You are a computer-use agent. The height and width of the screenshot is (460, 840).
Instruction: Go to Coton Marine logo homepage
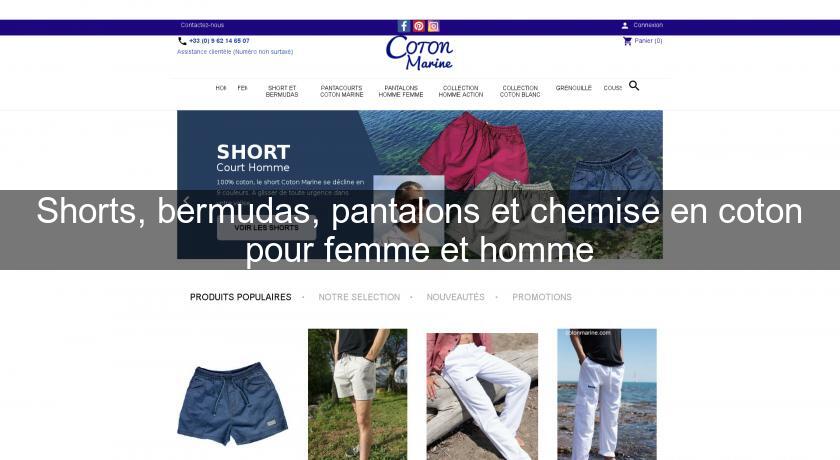419,53
